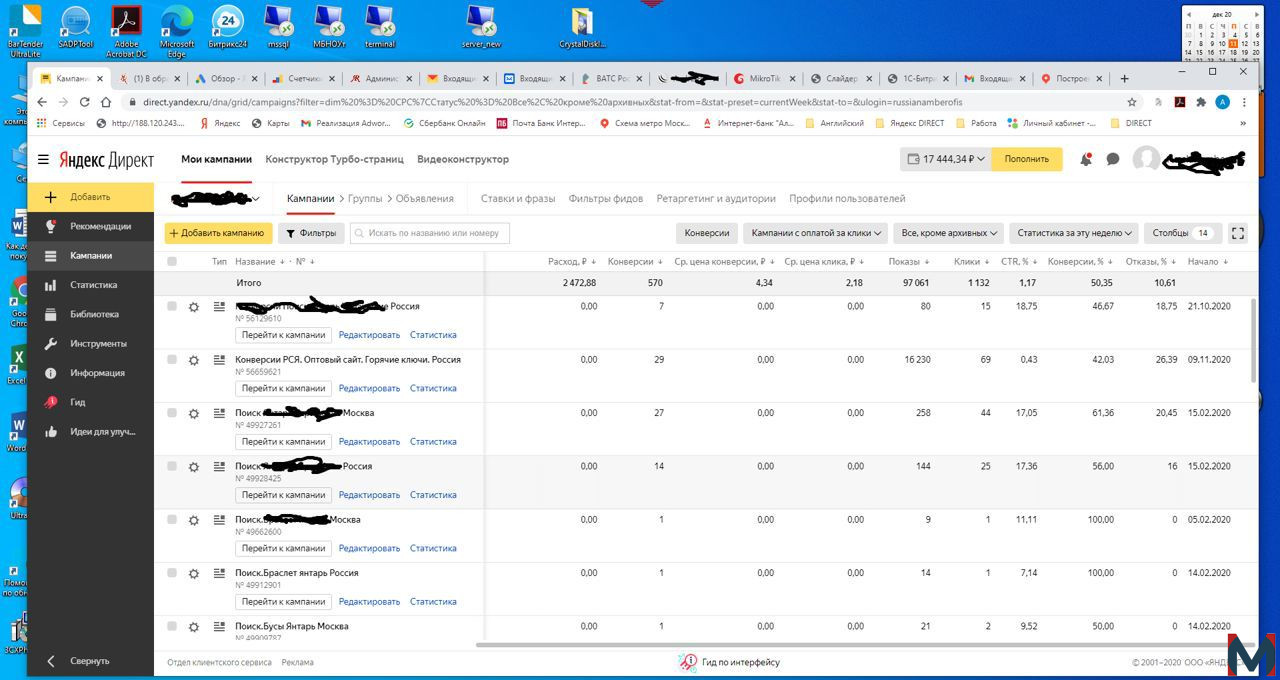Check the box for campaign № 49927261

pos(171,413)
